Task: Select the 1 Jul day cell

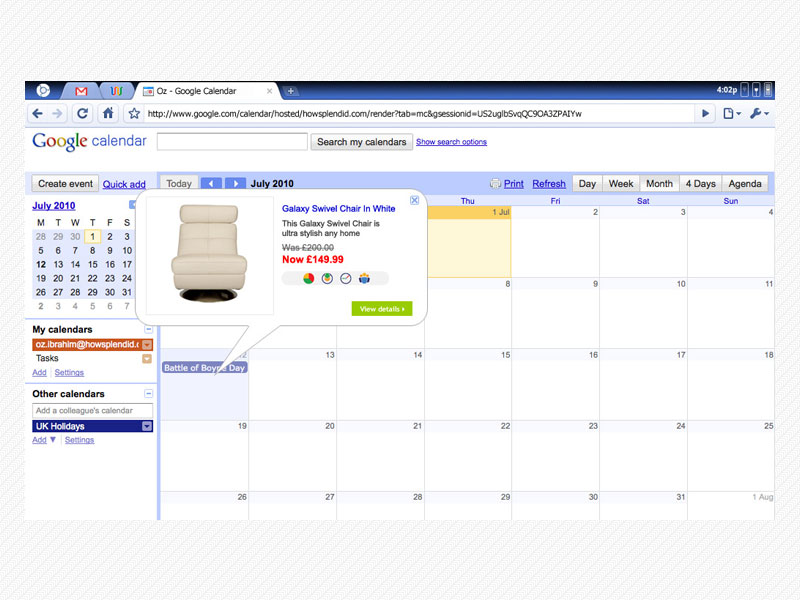Action: [x=468, y=242]
